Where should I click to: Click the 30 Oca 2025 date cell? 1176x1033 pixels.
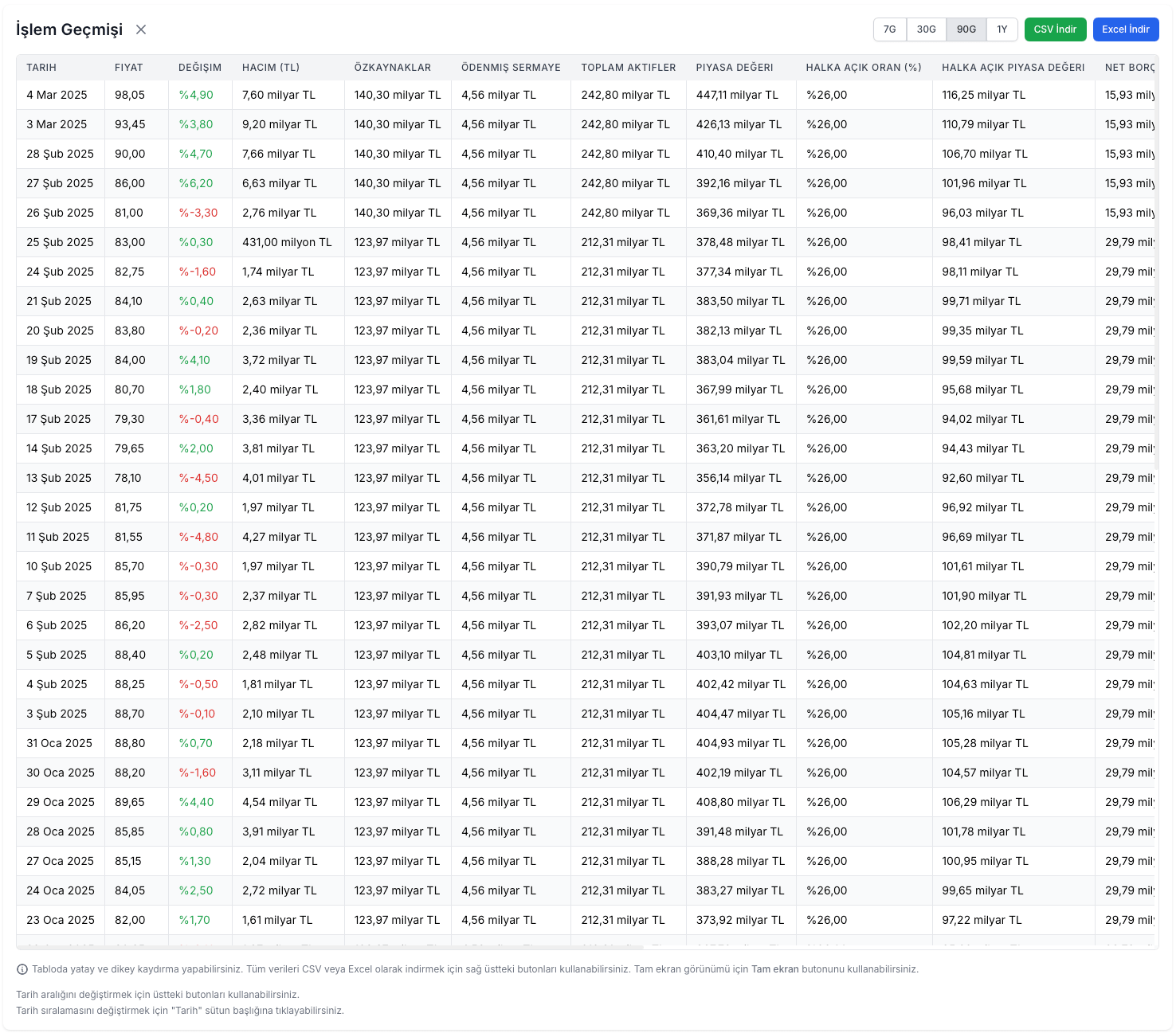pos(61,773)
